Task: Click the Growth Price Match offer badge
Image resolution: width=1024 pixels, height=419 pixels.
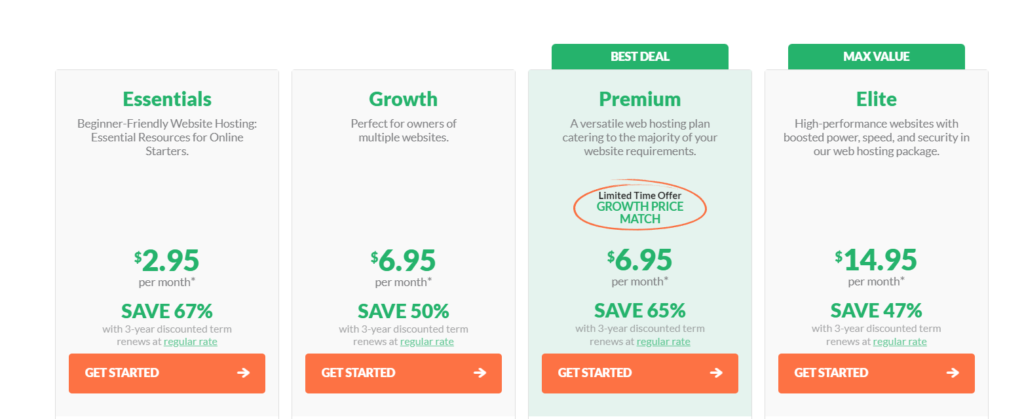Action: click(x=640, y=207)
